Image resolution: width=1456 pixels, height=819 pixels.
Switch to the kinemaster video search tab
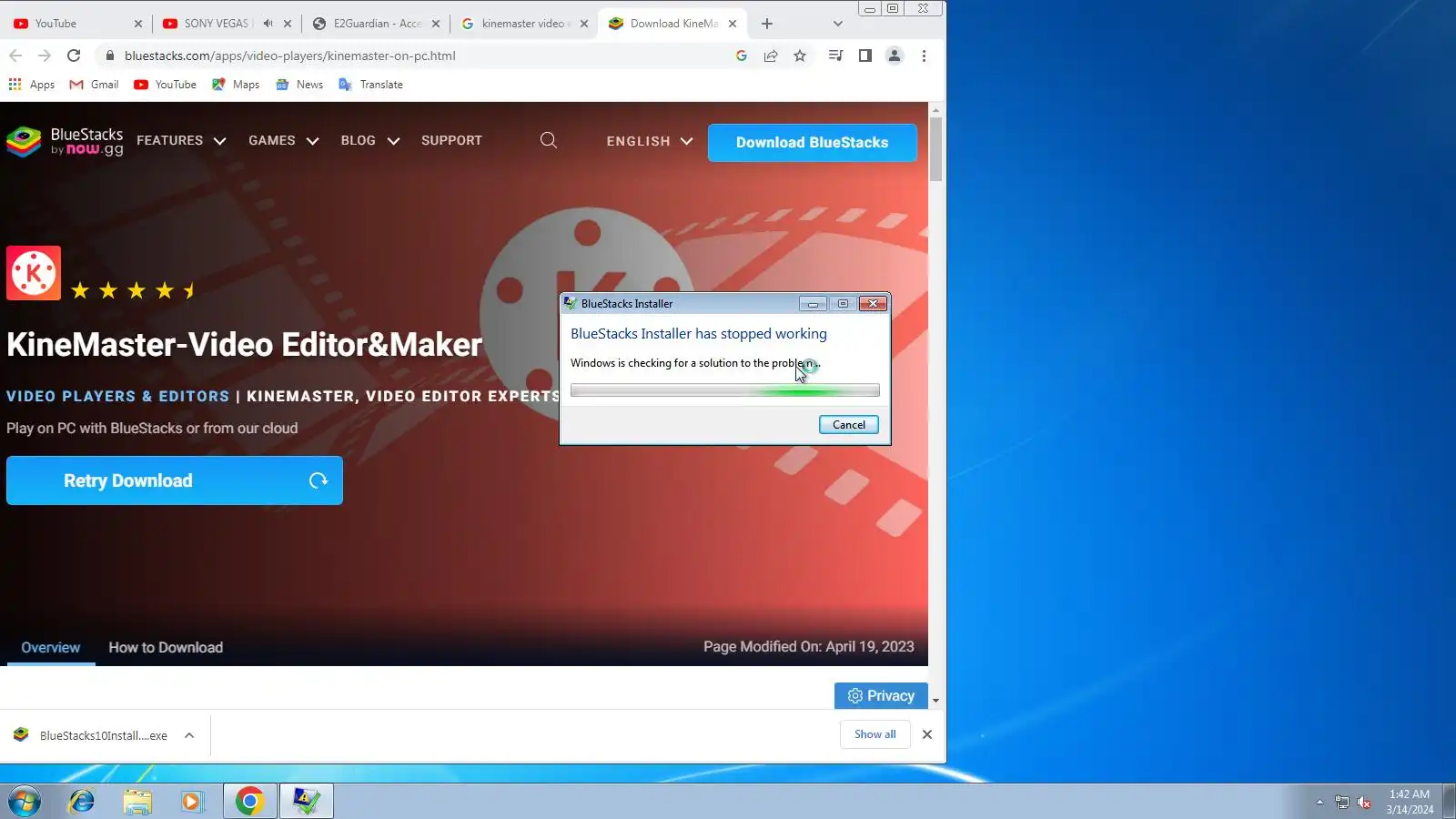(524, 24)
